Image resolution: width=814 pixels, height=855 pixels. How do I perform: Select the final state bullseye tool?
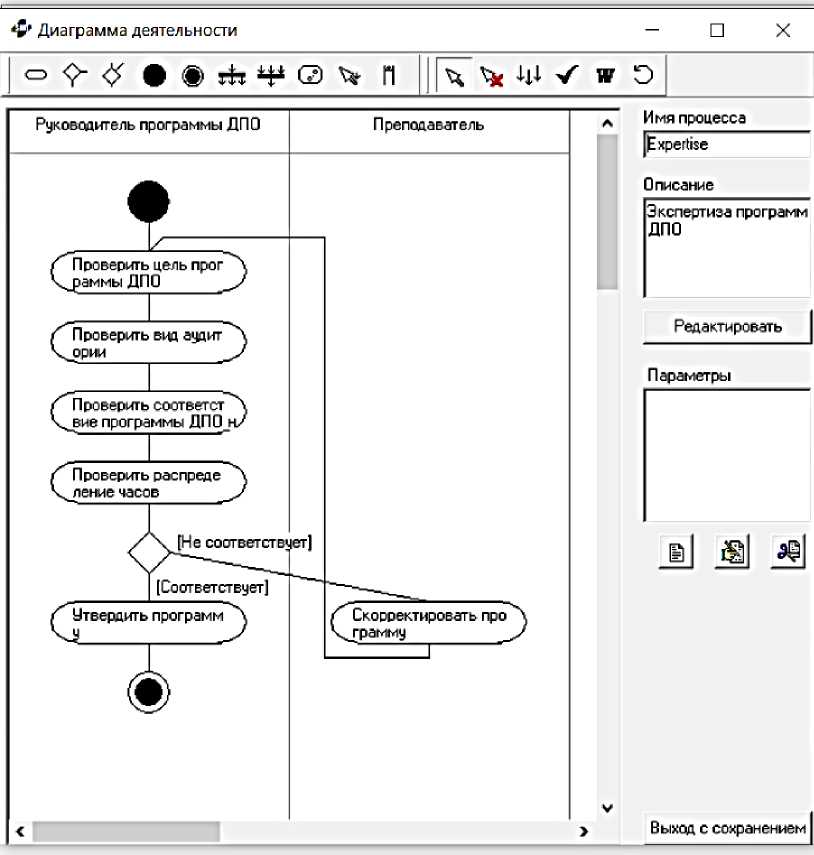point(192,76)
